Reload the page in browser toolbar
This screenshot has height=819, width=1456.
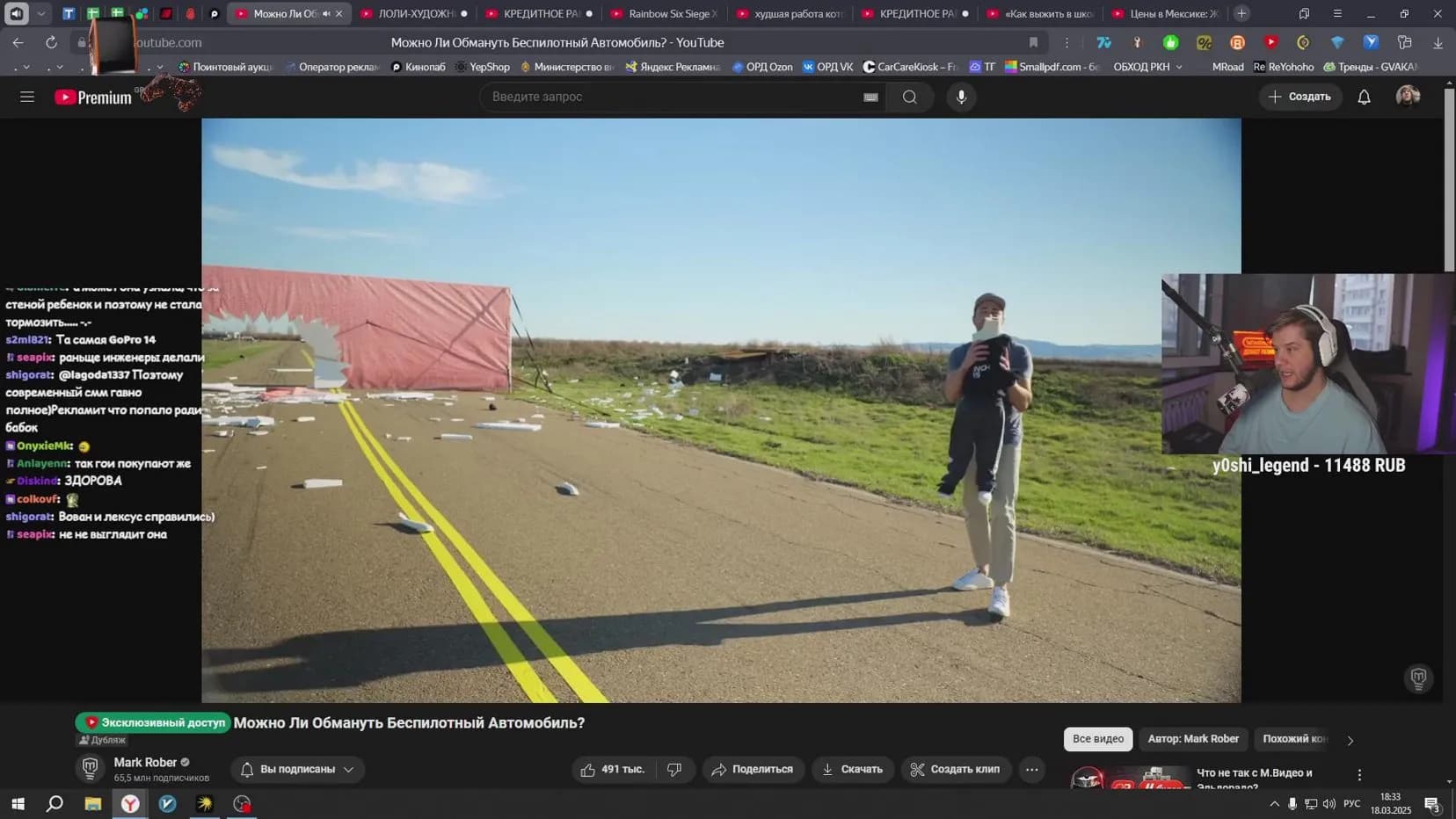click(x=51, y=42)
